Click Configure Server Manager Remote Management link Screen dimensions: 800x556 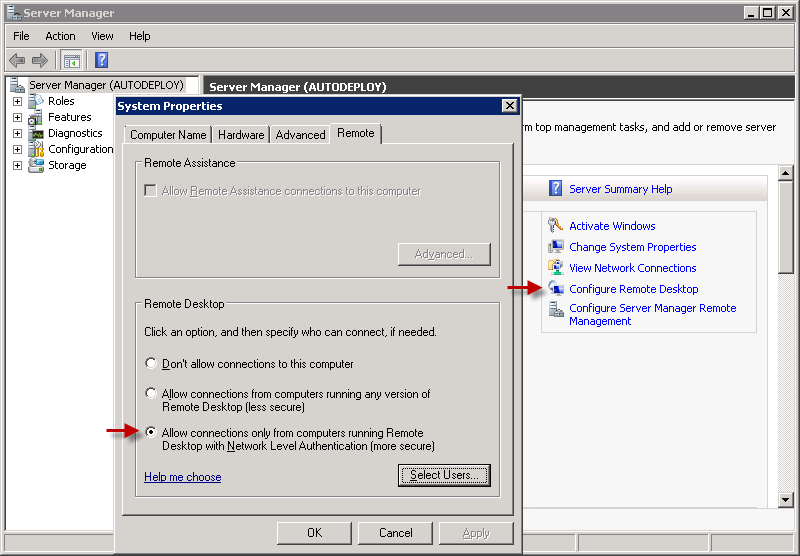[x=653, y=315]
